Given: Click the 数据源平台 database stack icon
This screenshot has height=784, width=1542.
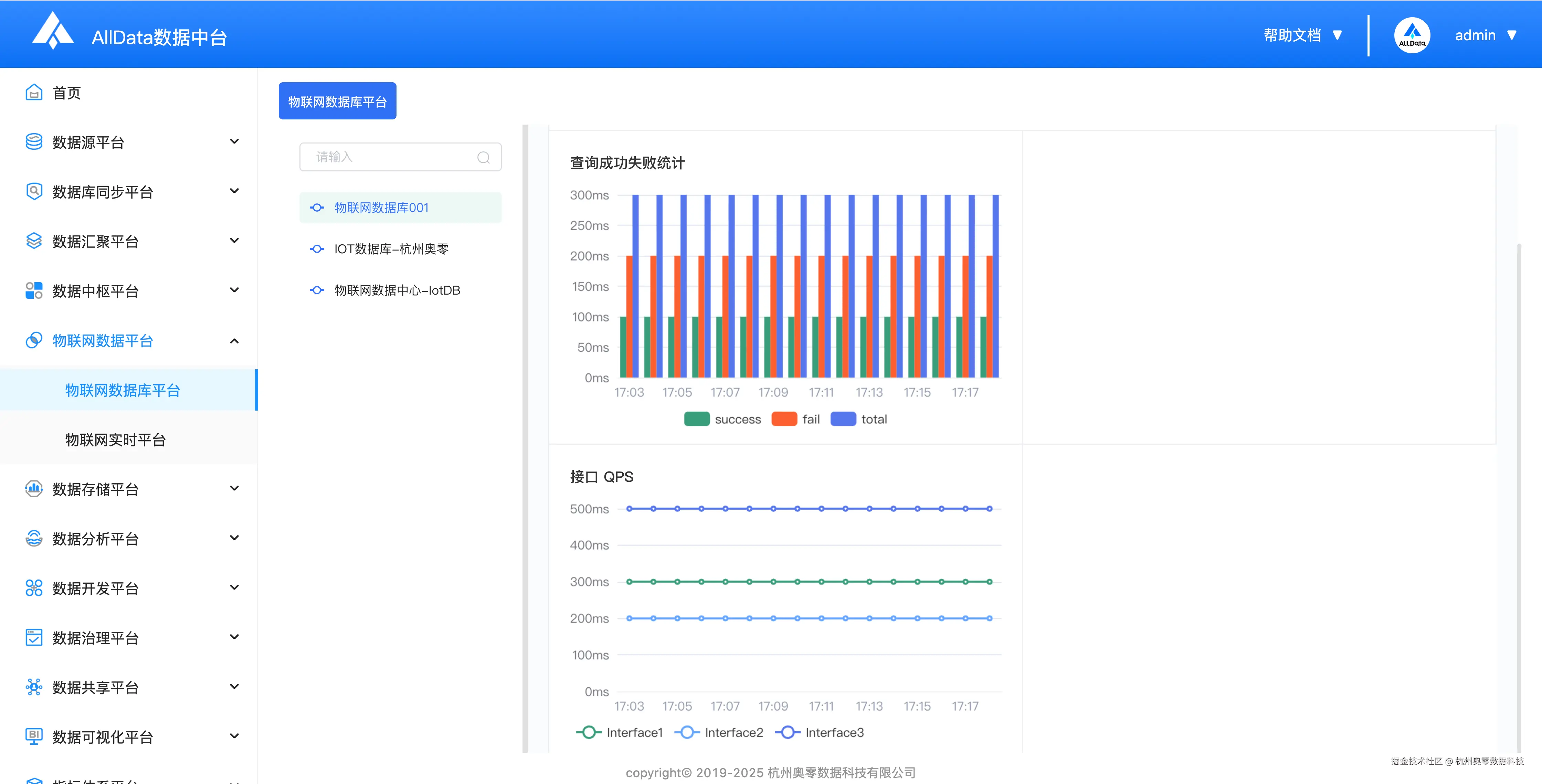Looking at the screenshot, I should click(34, 142).
